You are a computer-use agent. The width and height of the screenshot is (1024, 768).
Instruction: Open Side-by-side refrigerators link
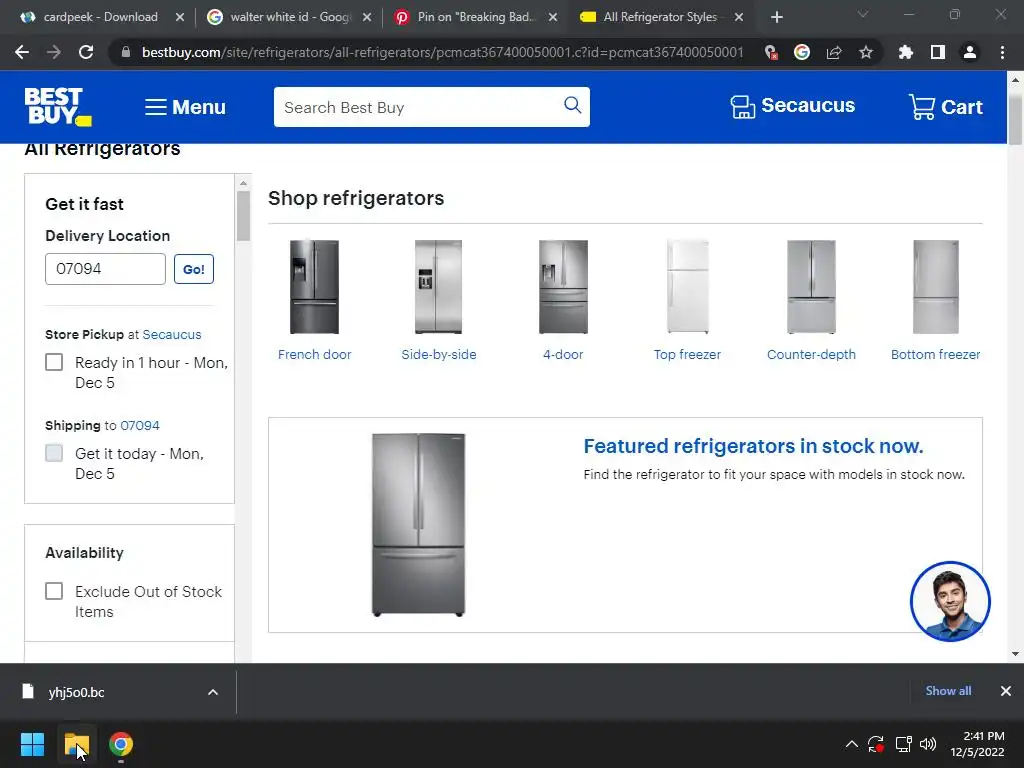tap(439, 355)
